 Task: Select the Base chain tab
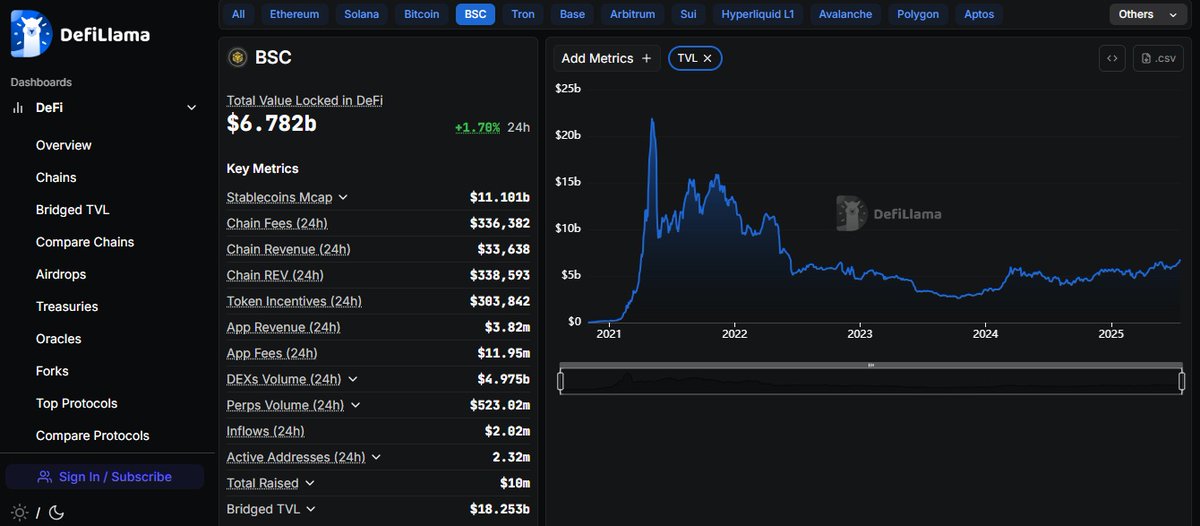point(573,14)
